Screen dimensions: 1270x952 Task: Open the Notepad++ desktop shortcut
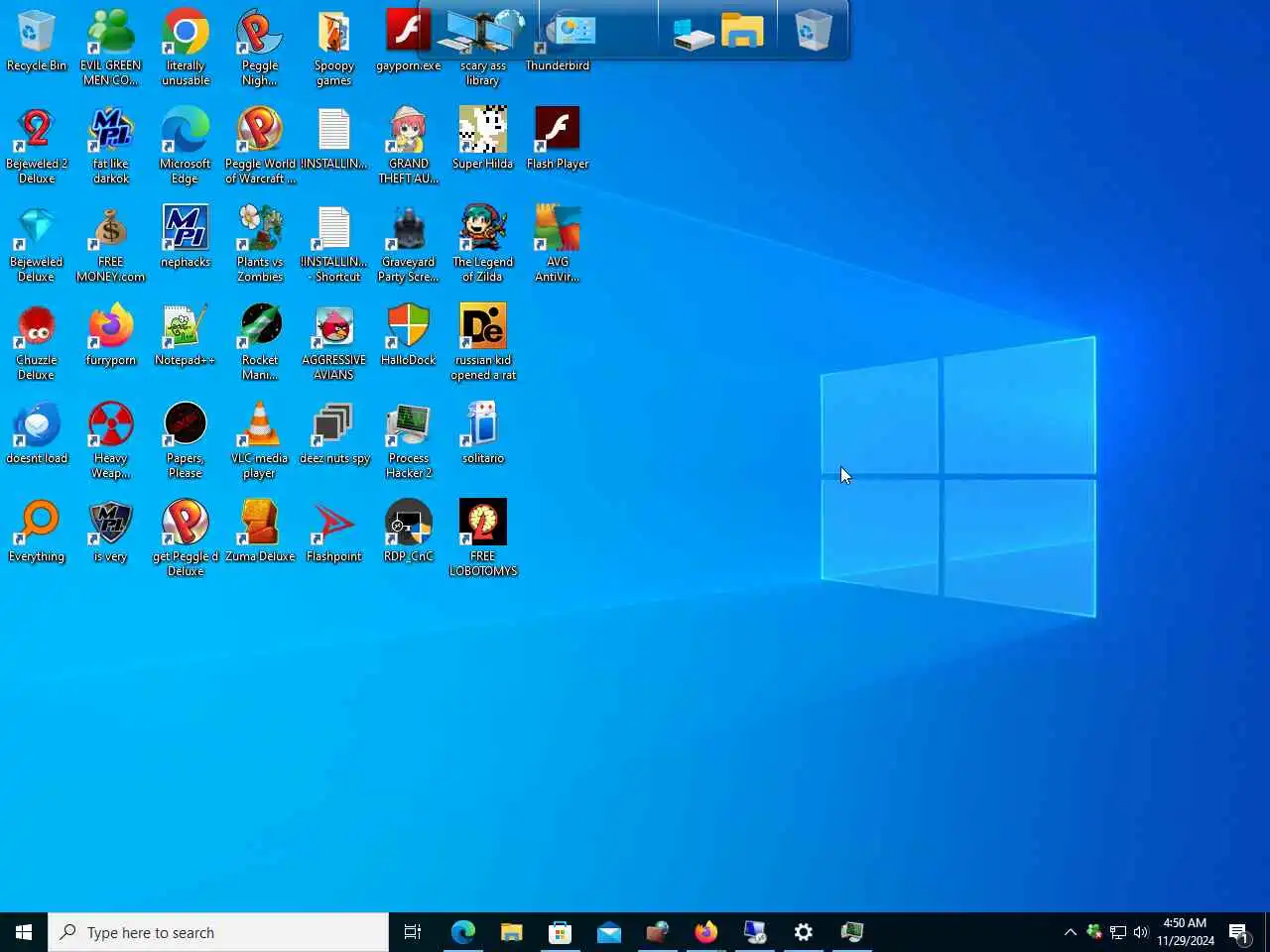(x=186, y=335)
